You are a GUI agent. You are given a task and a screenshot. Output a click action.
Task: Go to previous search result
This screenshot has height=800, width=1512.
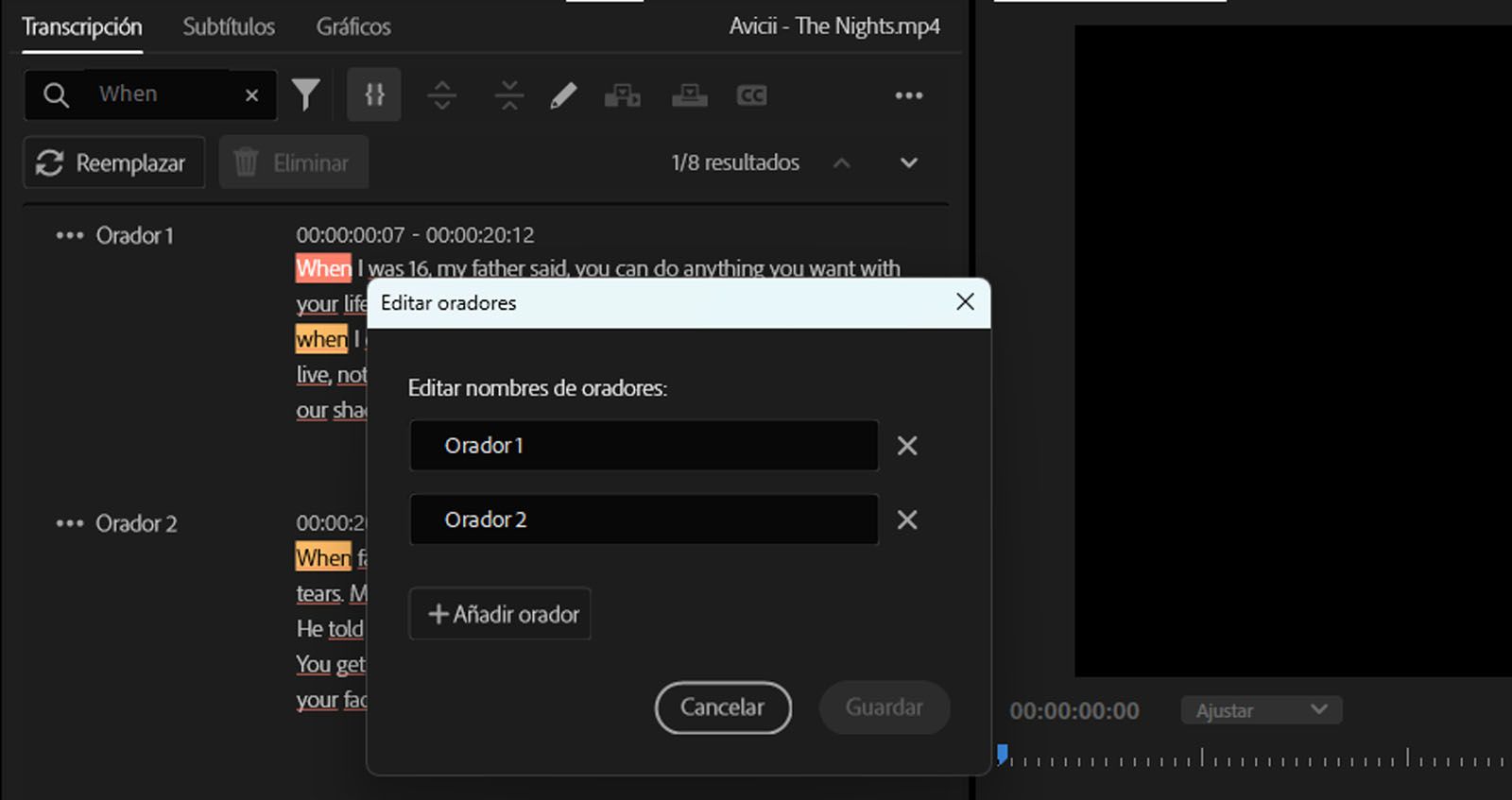pos(841,162)
